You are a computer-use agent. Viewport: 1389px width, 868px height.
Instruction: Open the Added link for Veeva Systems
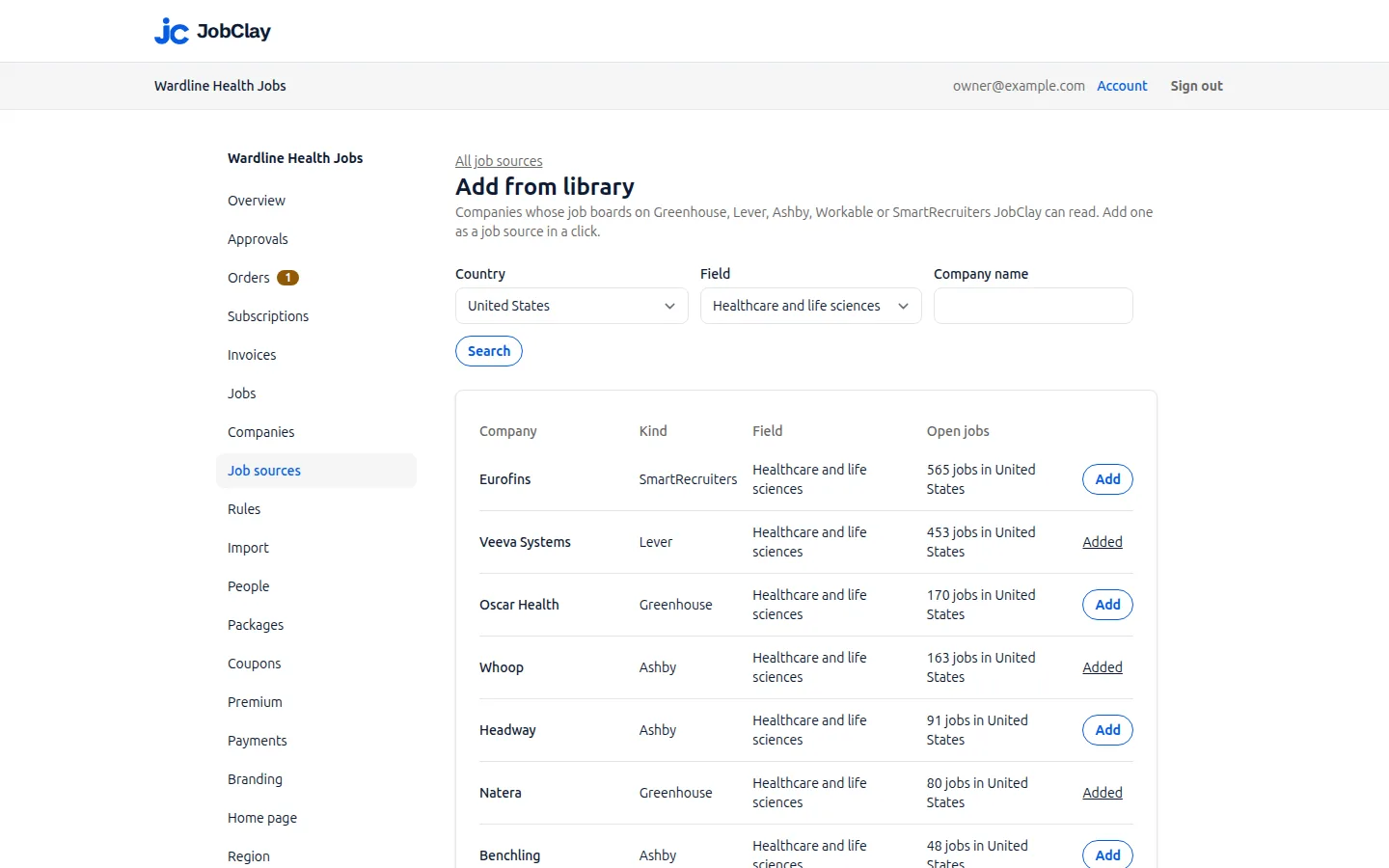click(1103, 542)
